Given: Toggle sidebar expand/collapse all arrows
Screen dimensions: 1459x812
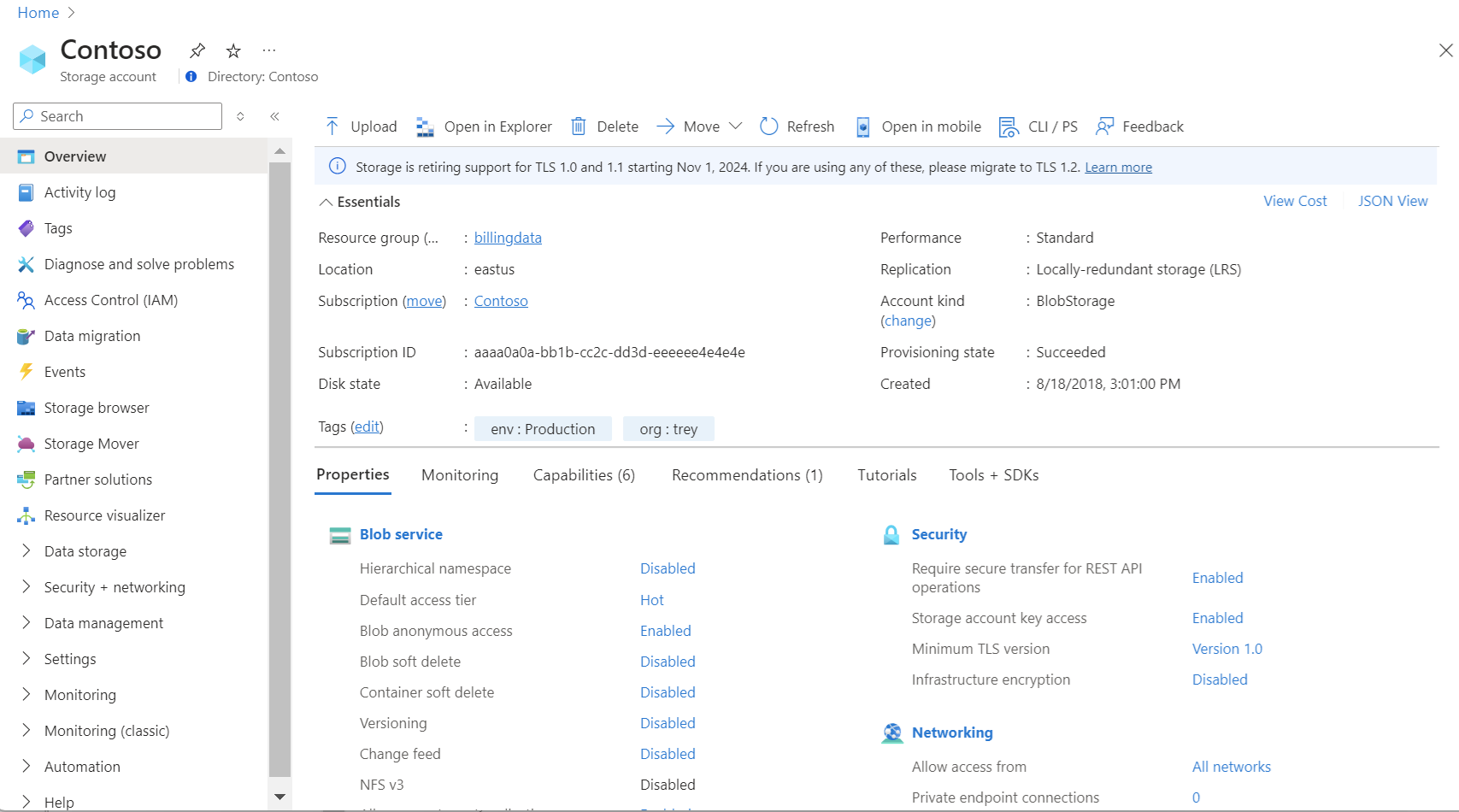Looking at the screenshot, I should click(x=240, y=116).
